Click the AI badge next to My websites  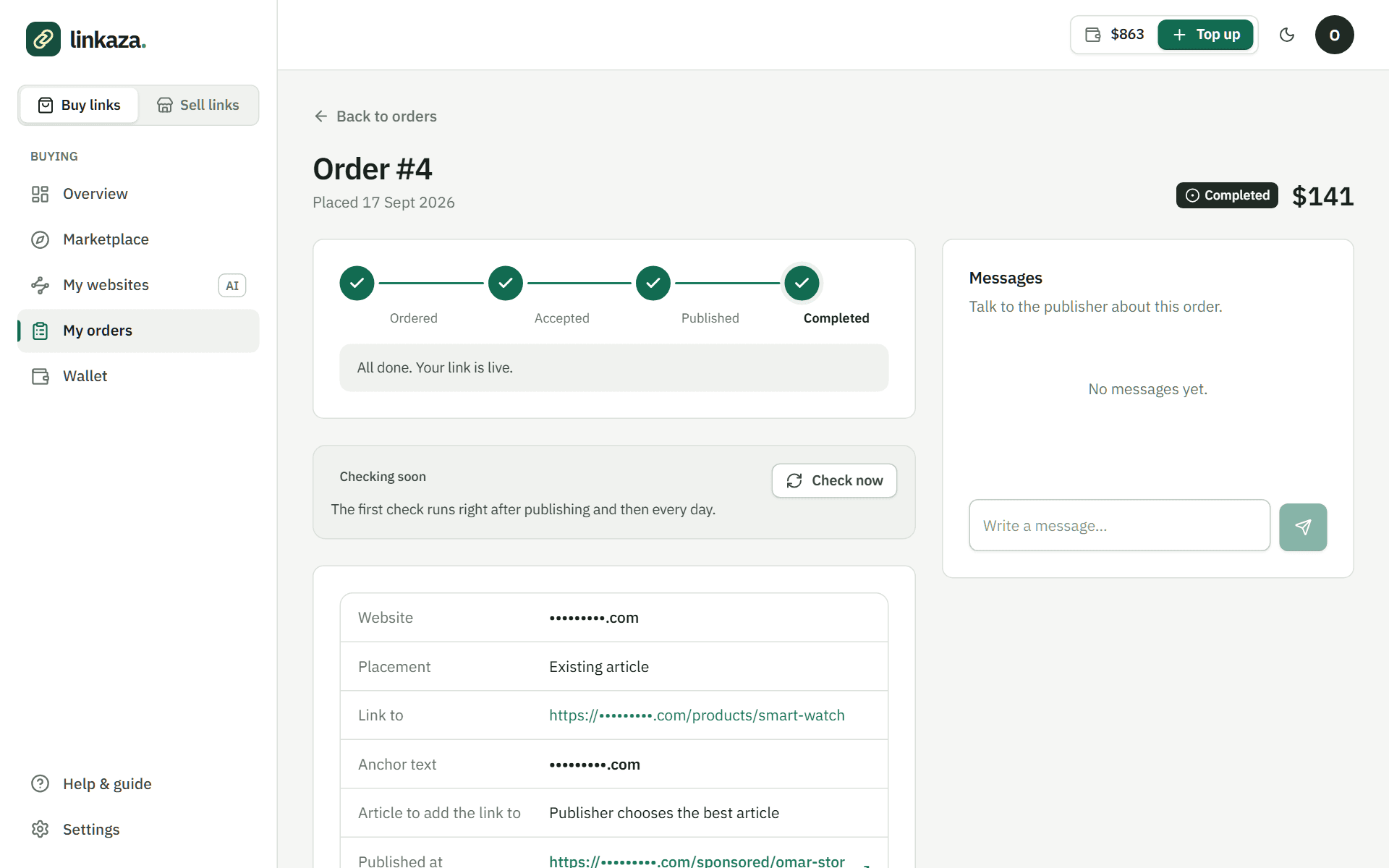click(232, 286)
